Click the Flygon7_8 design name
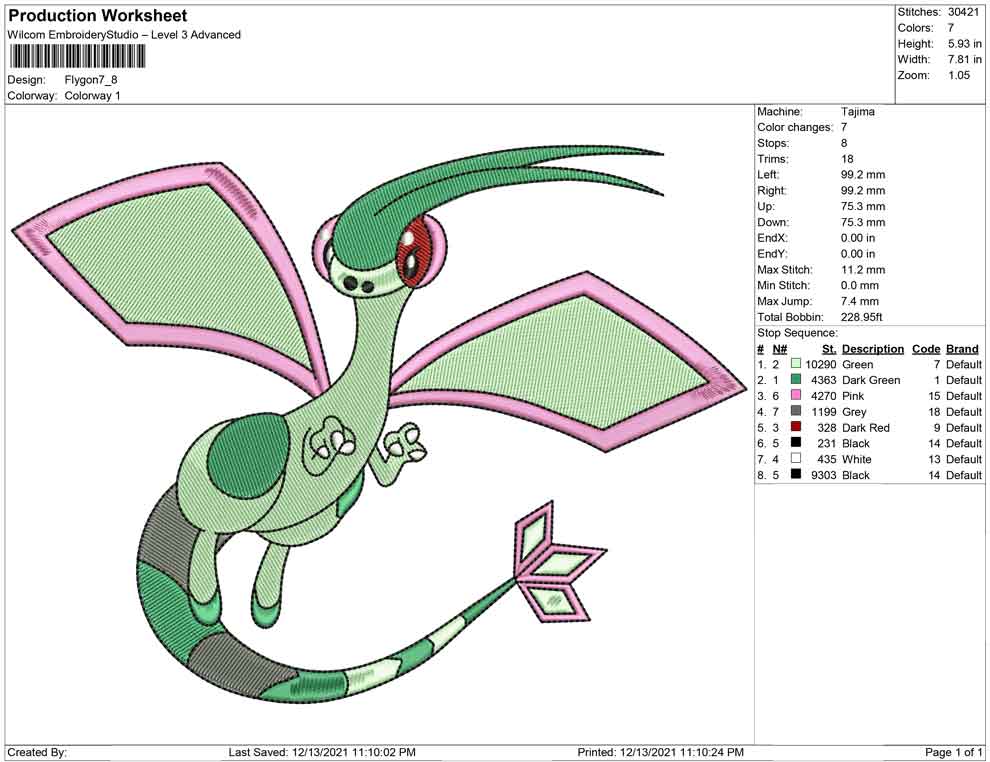This screenshot has height=762, width=990. click(91, 80)
